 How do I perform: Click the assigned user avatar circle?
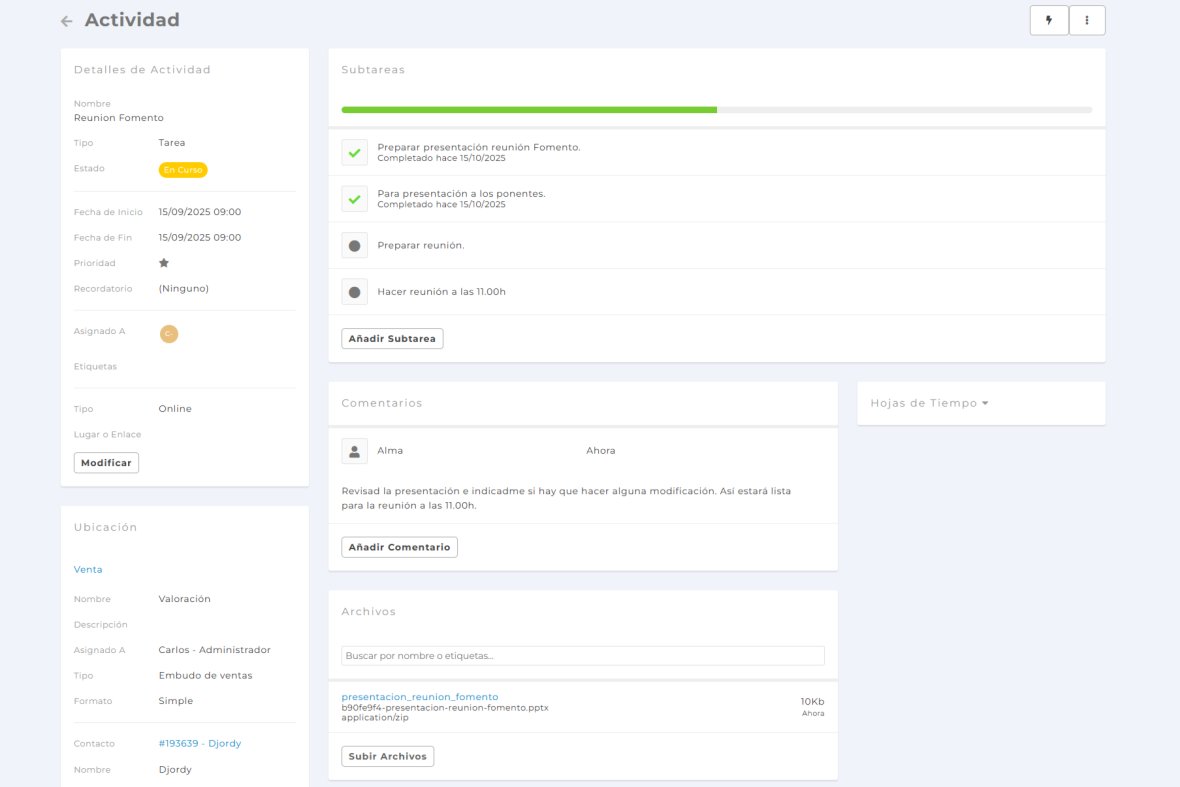coord(169,334)
